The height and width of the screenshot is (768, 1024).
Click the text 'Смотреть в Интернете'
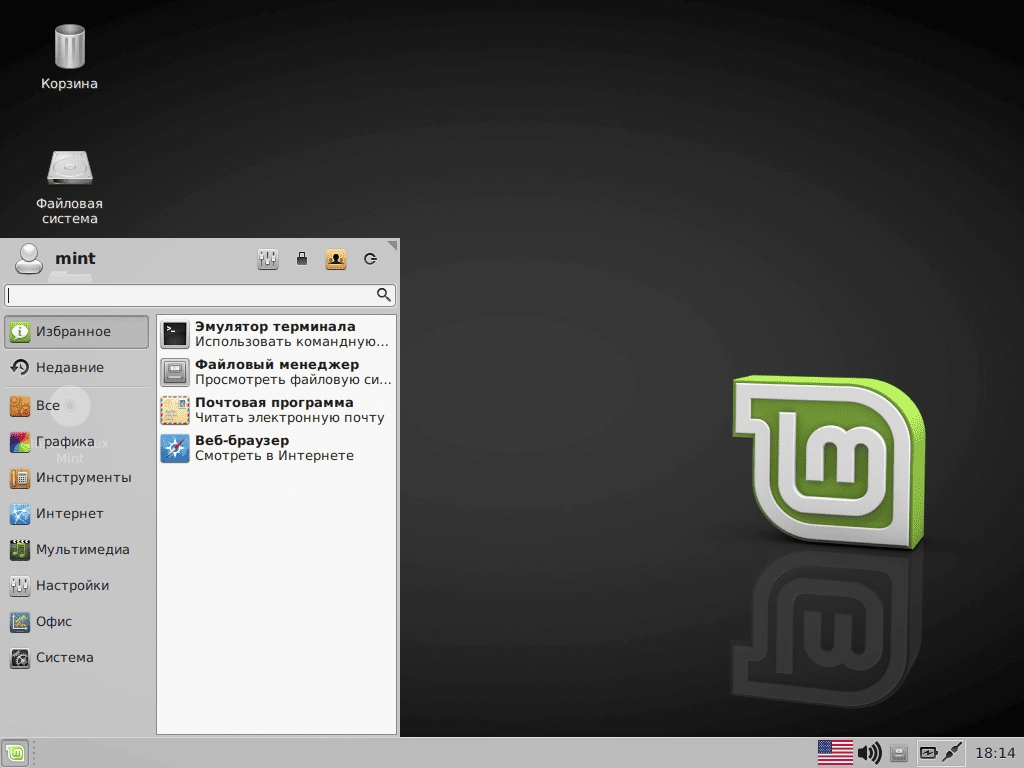click(274, 455)
